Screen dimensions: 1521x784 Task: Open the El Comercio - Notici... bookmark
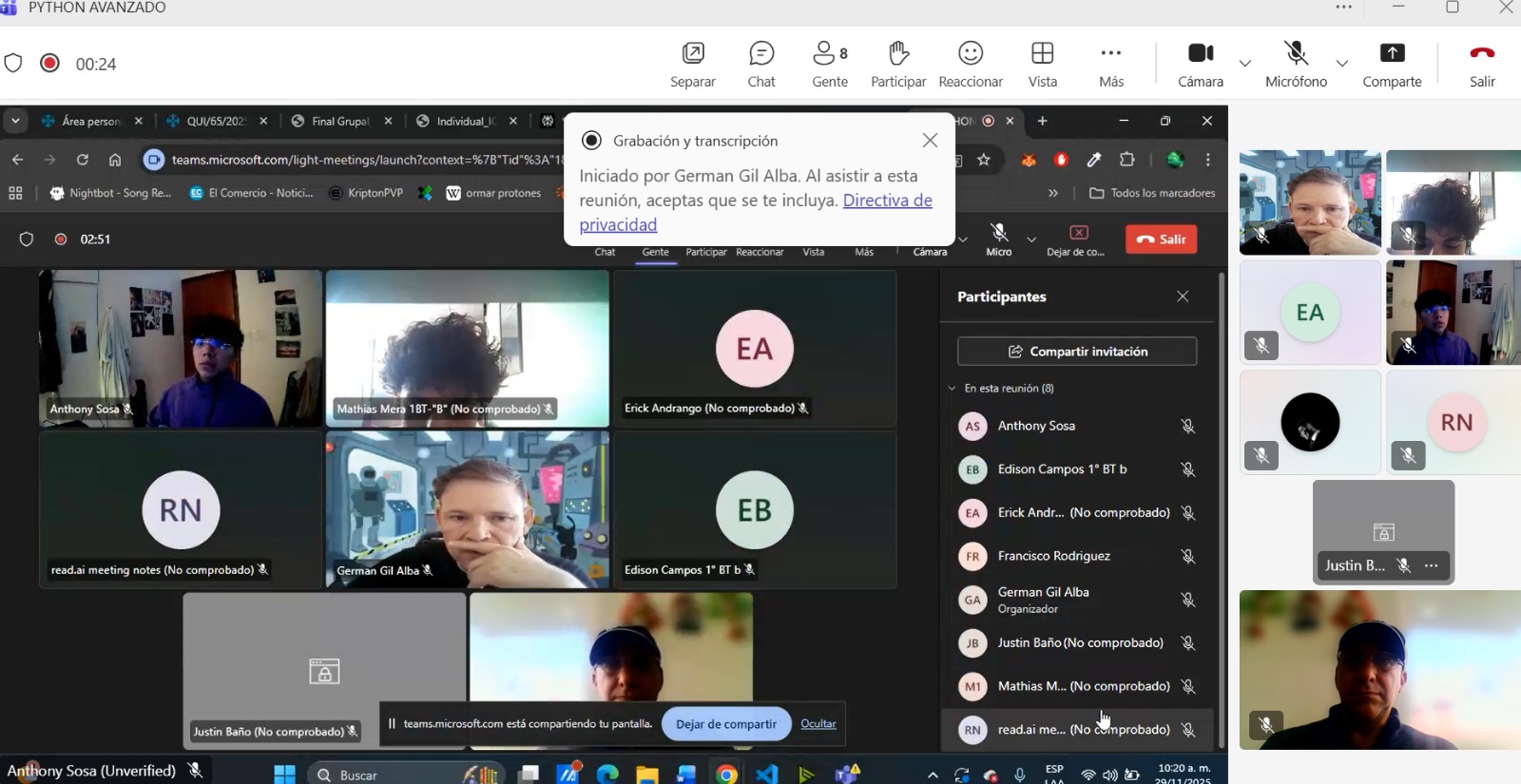click(252, 193)
